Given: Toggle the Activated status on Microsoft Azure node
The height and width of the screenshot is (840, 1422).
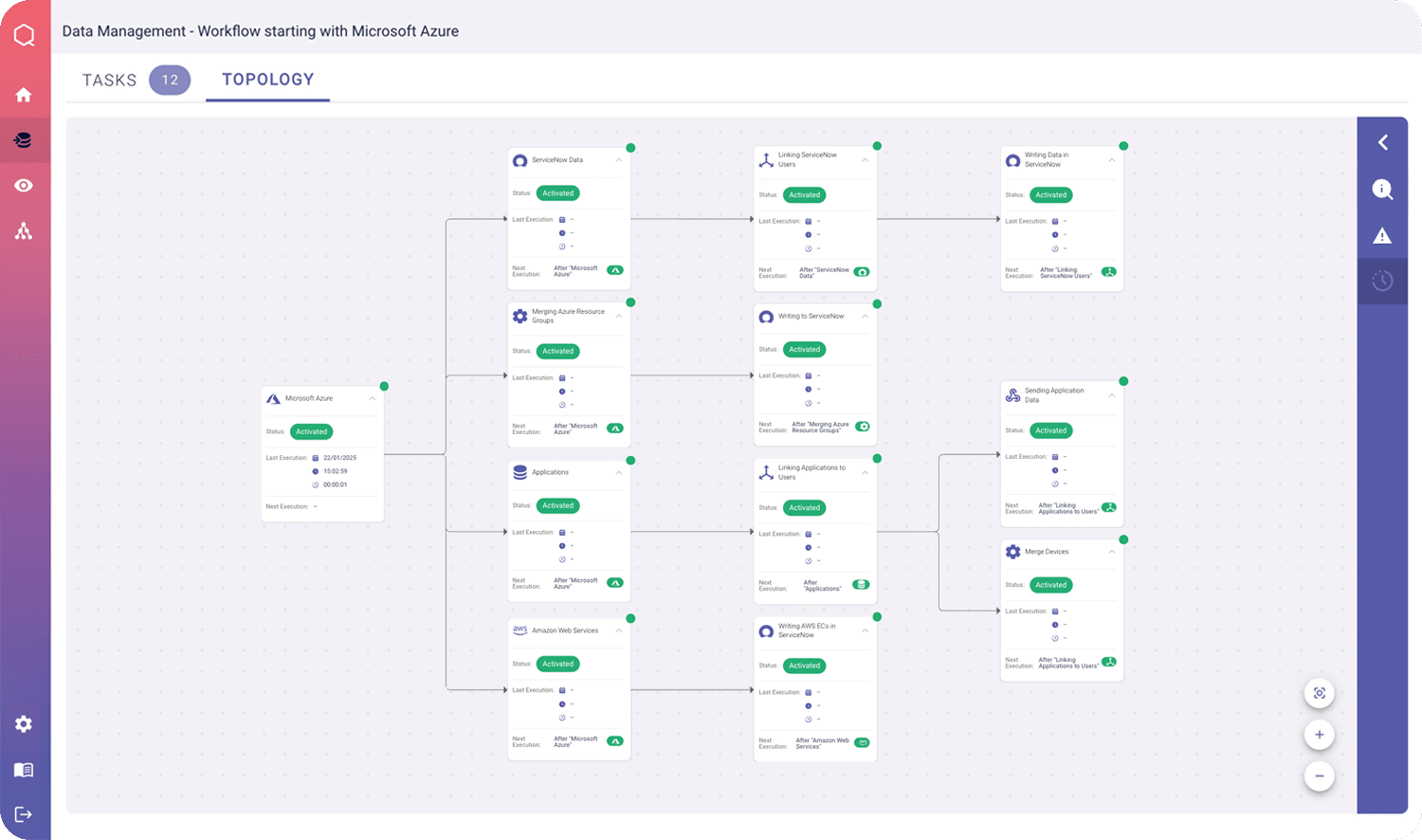Looking at the screenshot, I should [x=311, y=431].
